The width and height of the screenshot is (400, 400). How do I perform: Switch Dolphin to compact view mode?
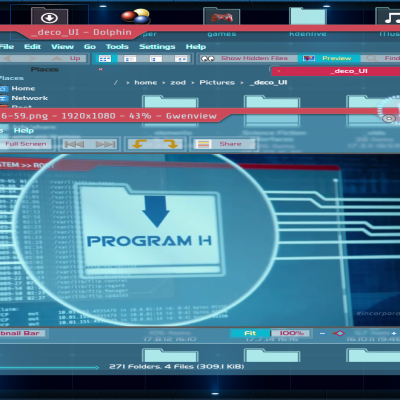click(x=155, y=59)
